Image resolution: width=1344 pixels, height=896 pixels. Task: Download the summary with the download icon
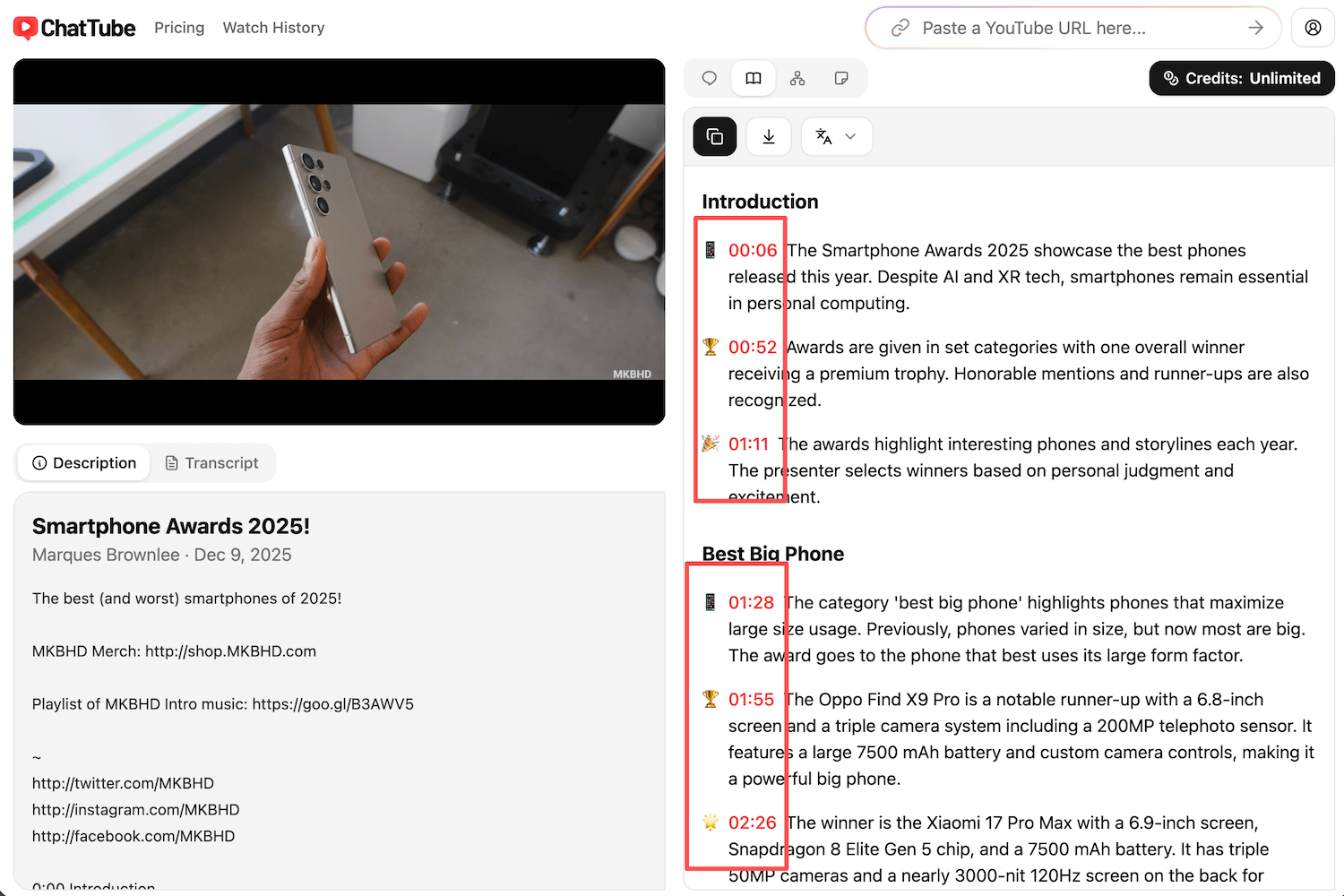tap(769, 136)
